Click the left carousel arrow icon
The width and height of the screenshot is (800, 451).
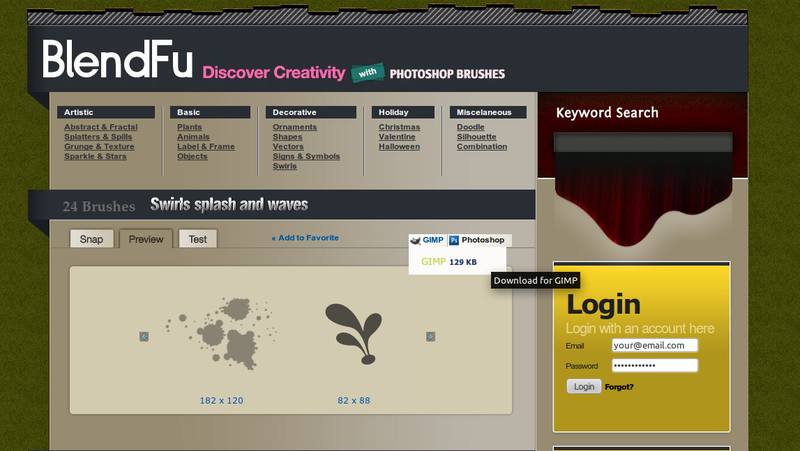(x=144, y=337)
